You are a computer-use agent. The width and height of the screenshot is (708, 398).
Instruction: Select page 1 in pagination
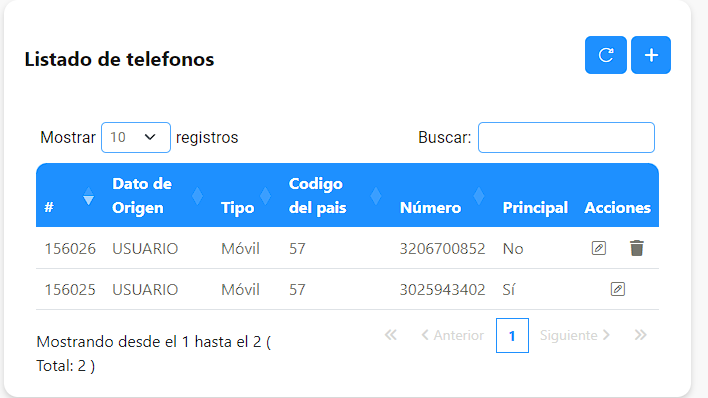coord(512,336)
